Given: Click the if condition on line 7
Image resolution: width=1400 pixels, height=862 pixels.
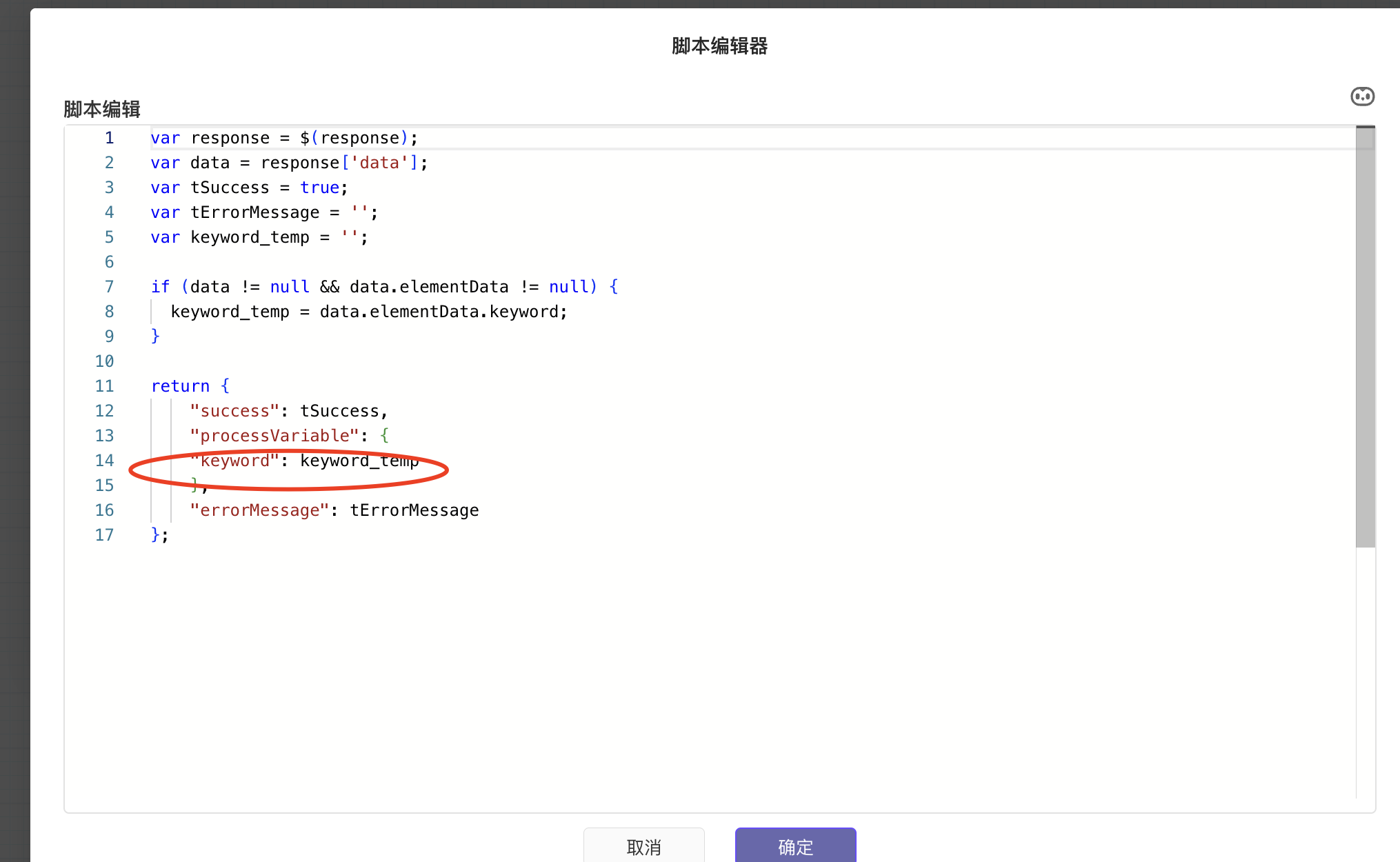Looking at the screenshot, I should click(x=384, y=287).
